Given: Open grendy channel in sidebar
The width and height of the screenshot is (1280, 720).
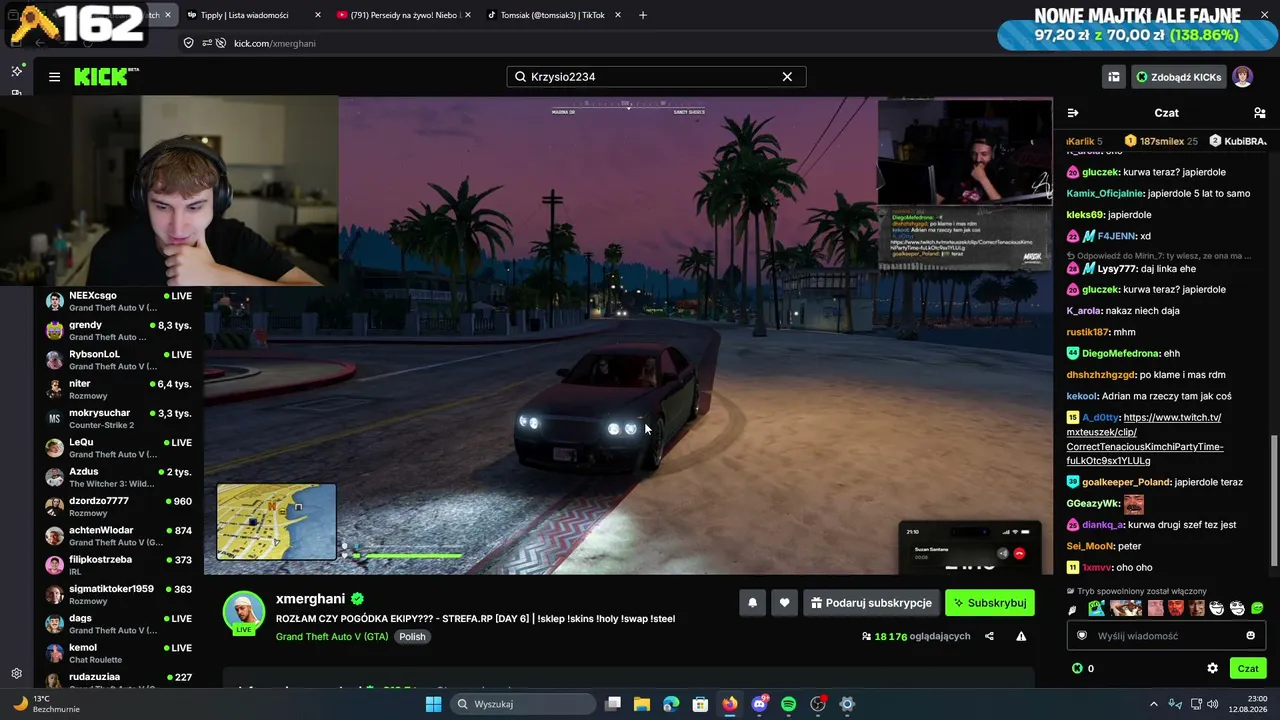Looking at the screenshot, I should click(x=120, y=331).
